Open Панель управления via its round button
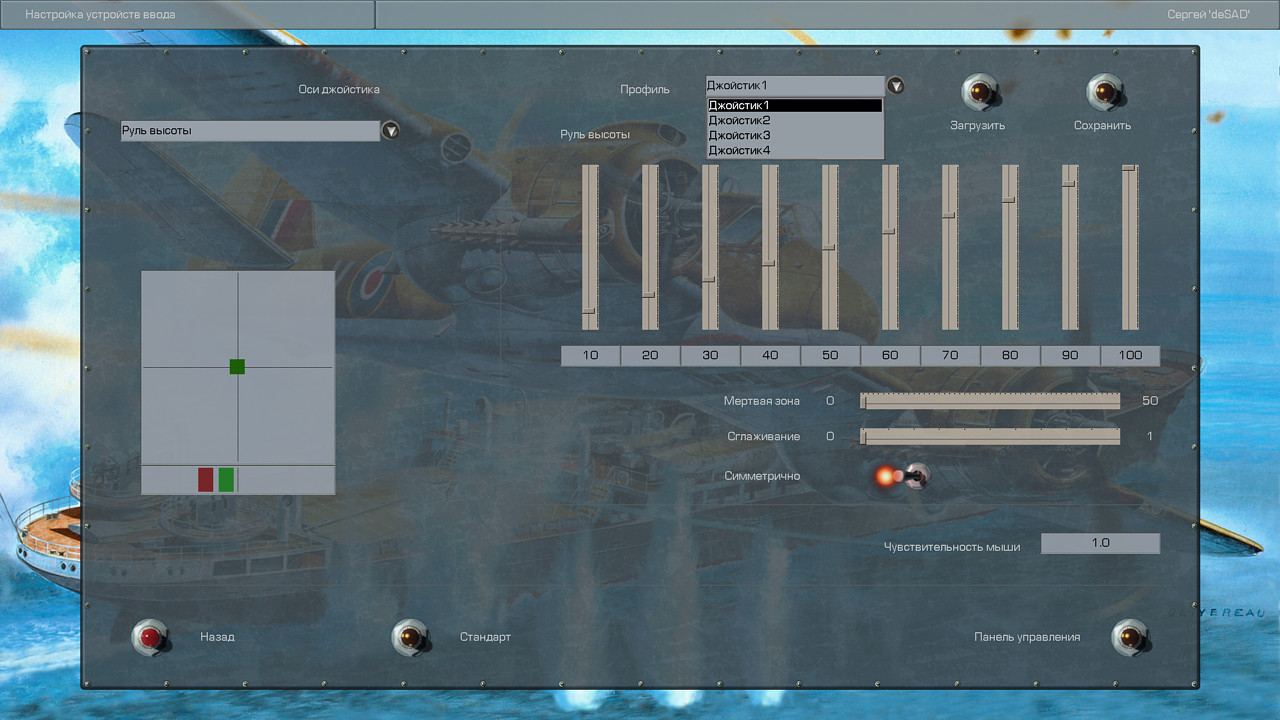 [x=1130, y=637]
